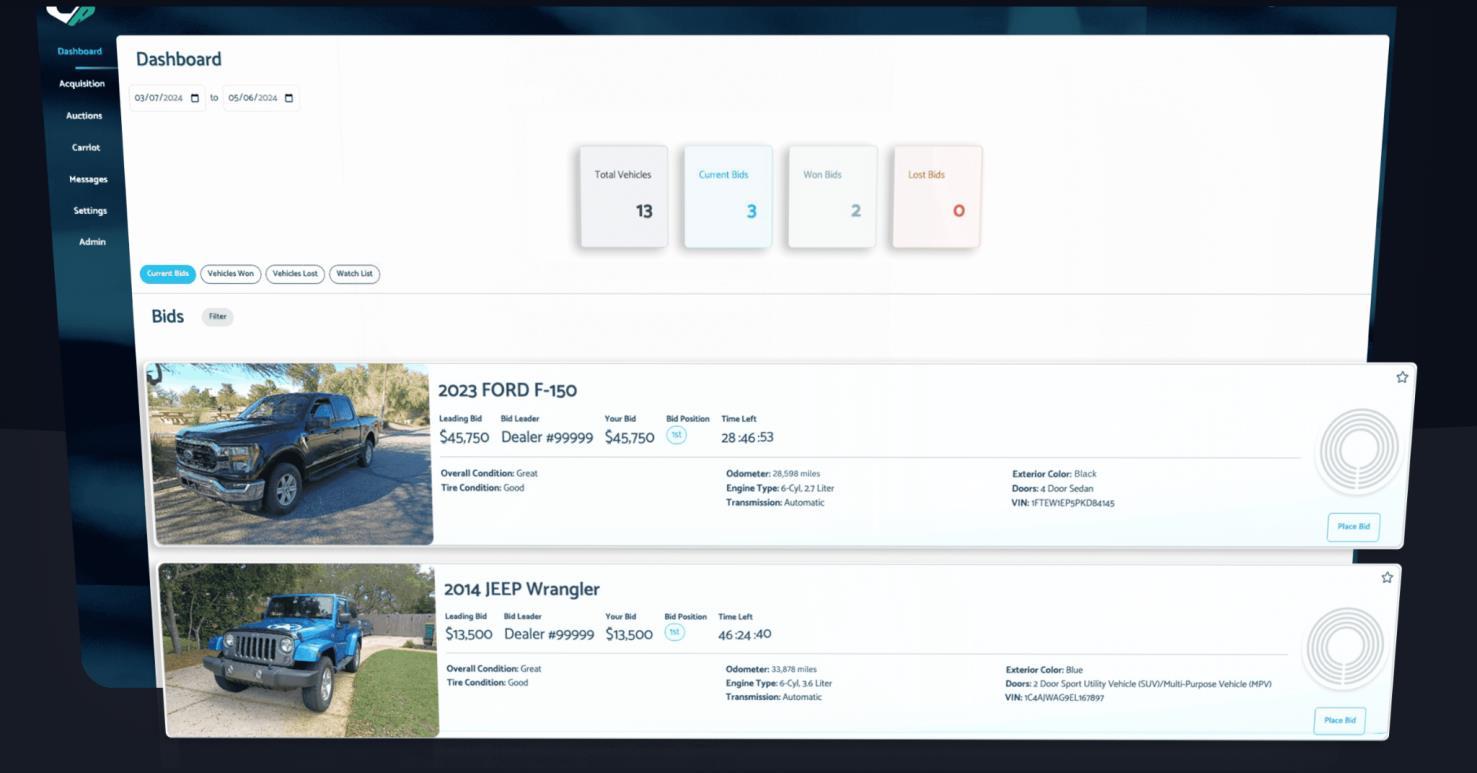This screenshot has width=1477, height=773.
Task: Click the Ford F-150 engine type text
Action: pos(780,489)
